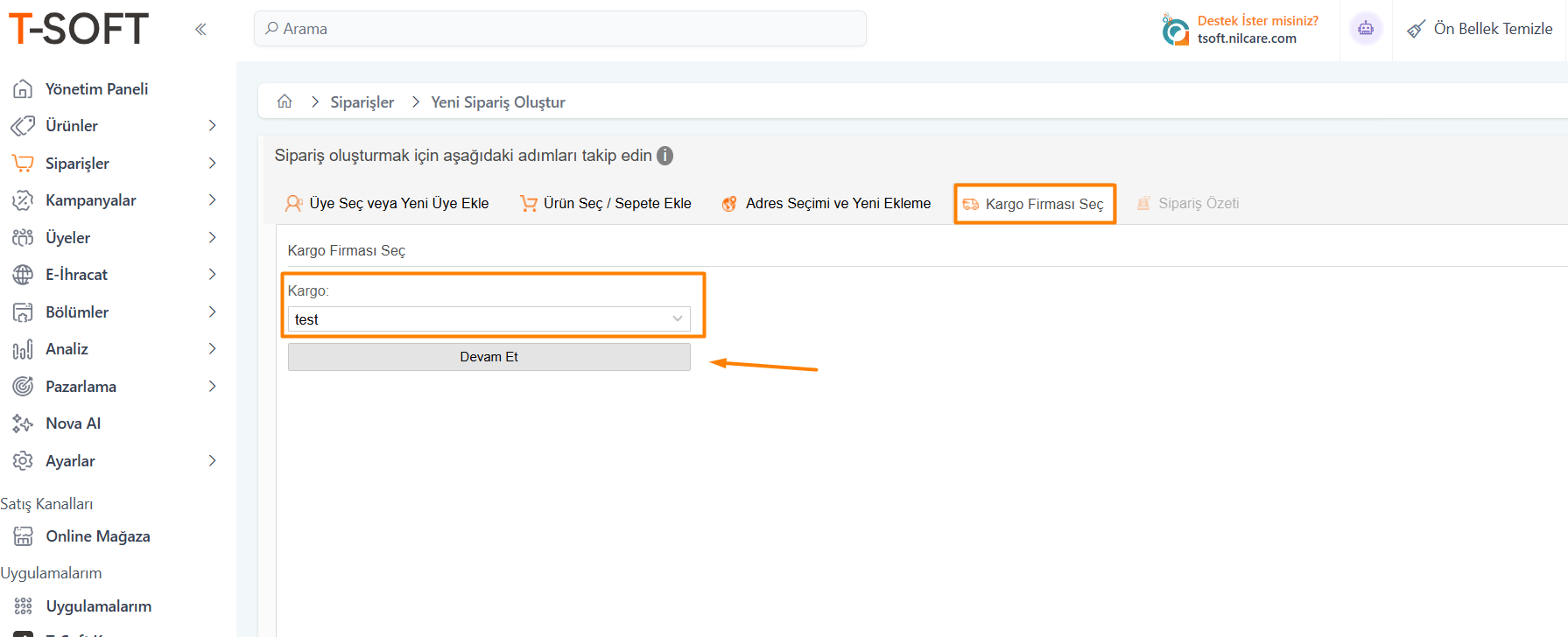The width and height of the screenshot is (1568, 637).
Task: Click the Kampanyalar discount icon
Action: click(x=23, y=200)
